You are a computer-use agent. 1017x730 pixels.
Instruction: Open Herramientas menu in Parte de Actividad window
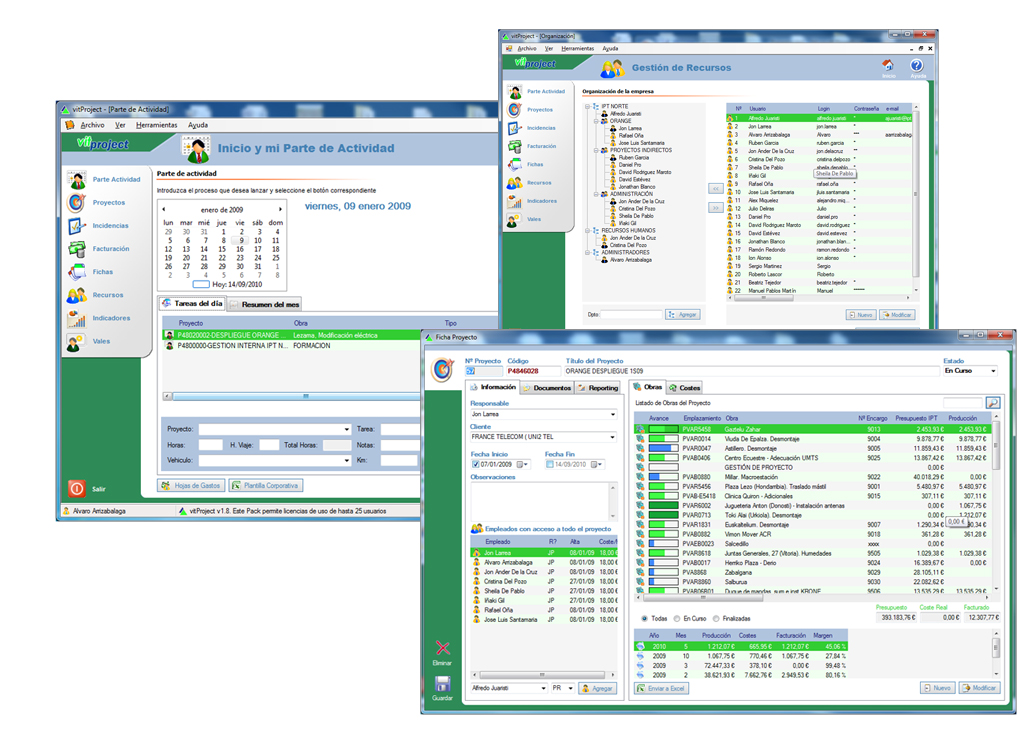pyautogui.click(x=156, y=125)
